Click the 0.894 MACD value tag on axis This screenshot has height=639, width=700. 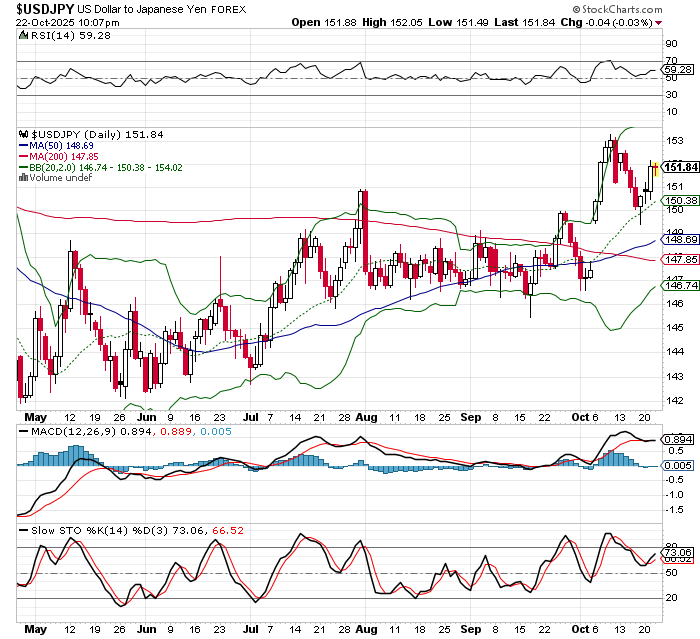point(678,439)
